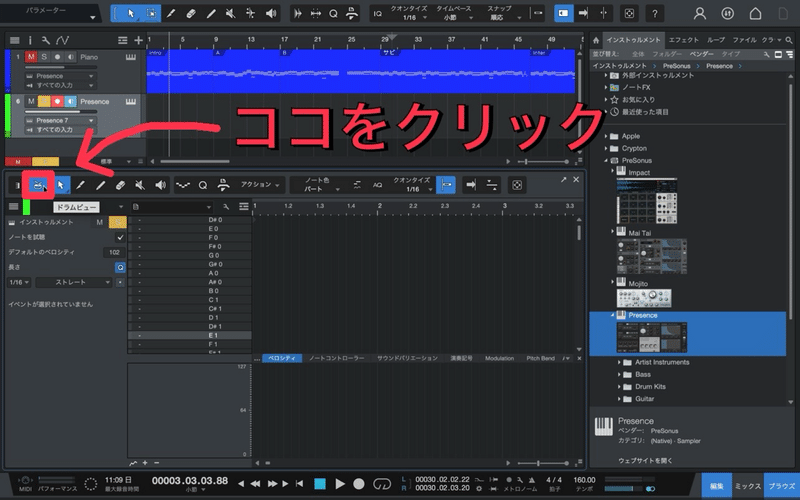Toggle monitor on the Presence track

point(70,101)
